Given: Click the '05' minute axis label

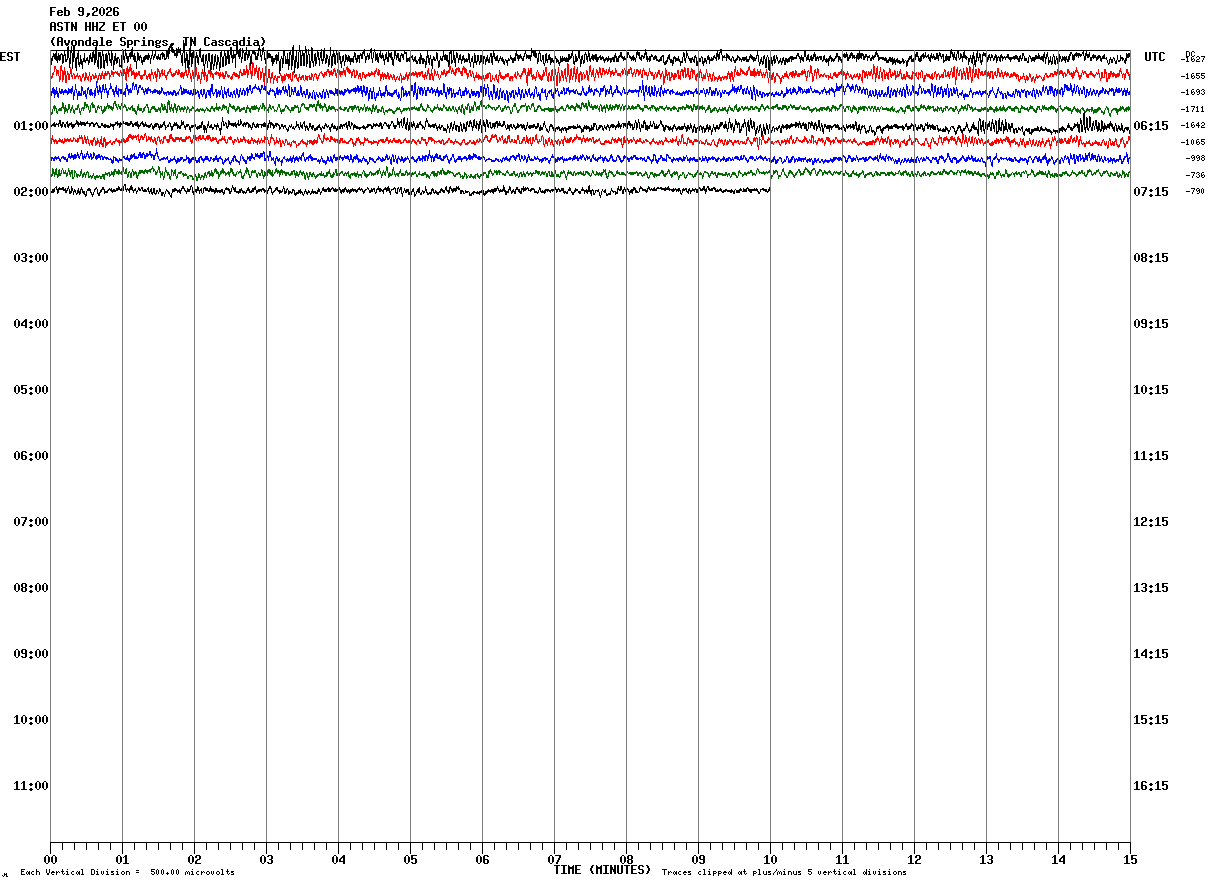Looking at the screenshot, I should [x=410, y=860].
